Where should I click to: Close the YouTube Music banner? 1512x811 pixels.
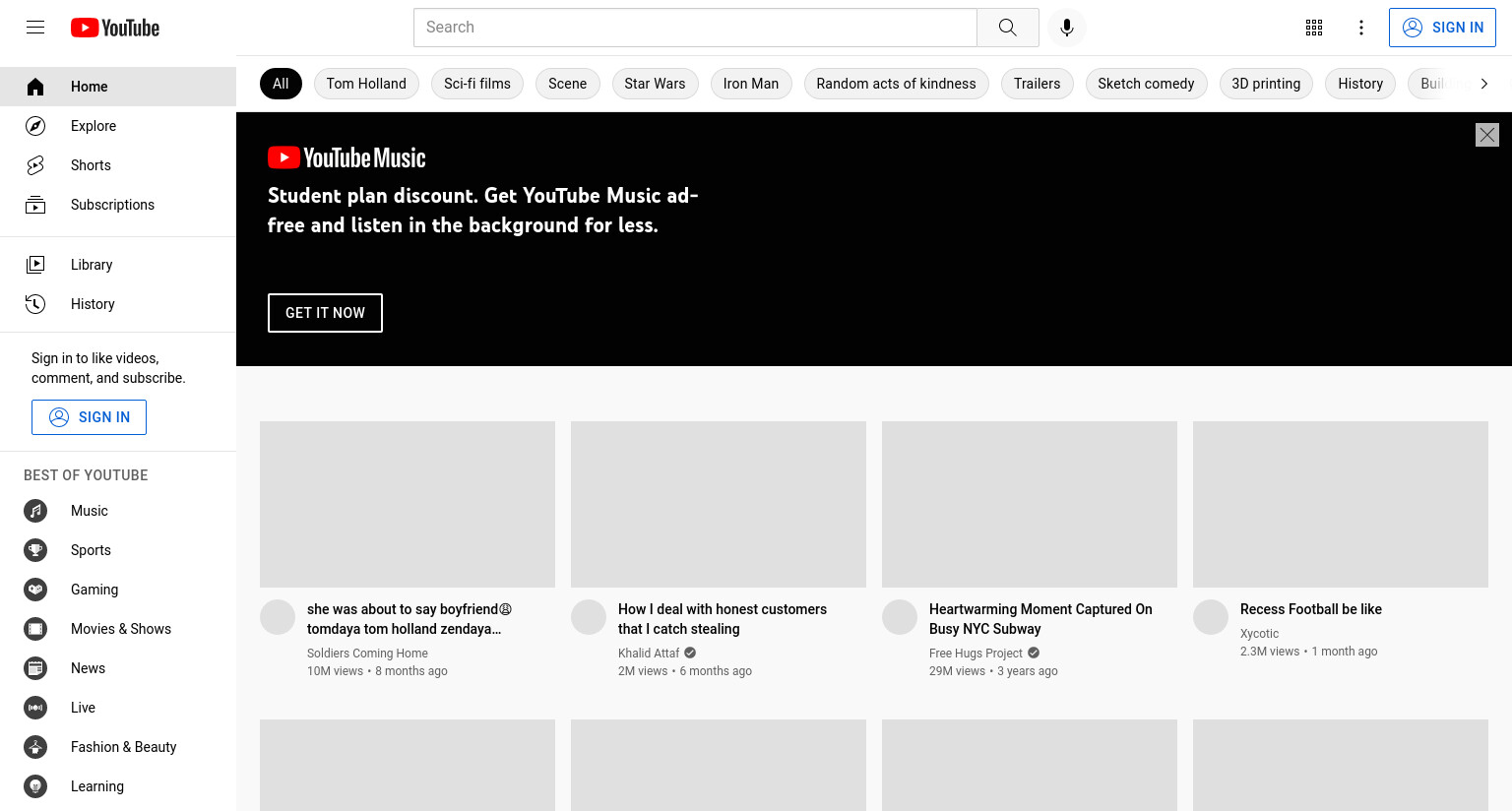point(1487,135)
